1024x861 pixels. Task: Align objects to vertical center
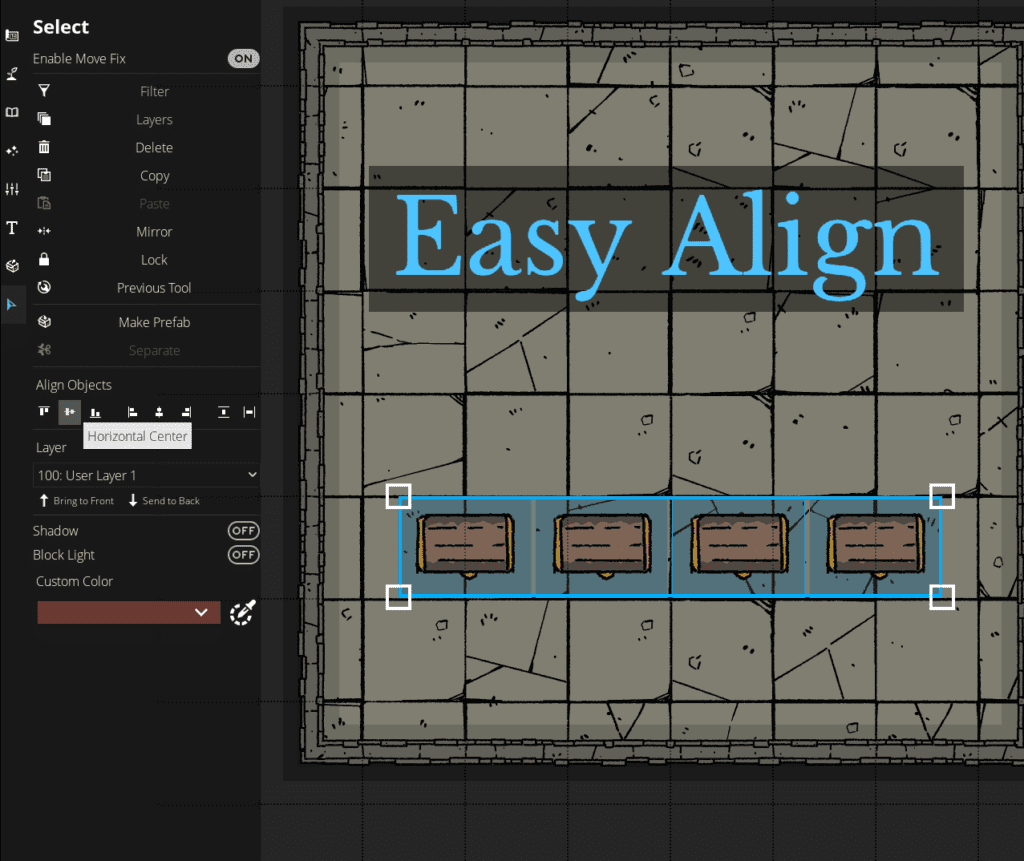(159, 412)
